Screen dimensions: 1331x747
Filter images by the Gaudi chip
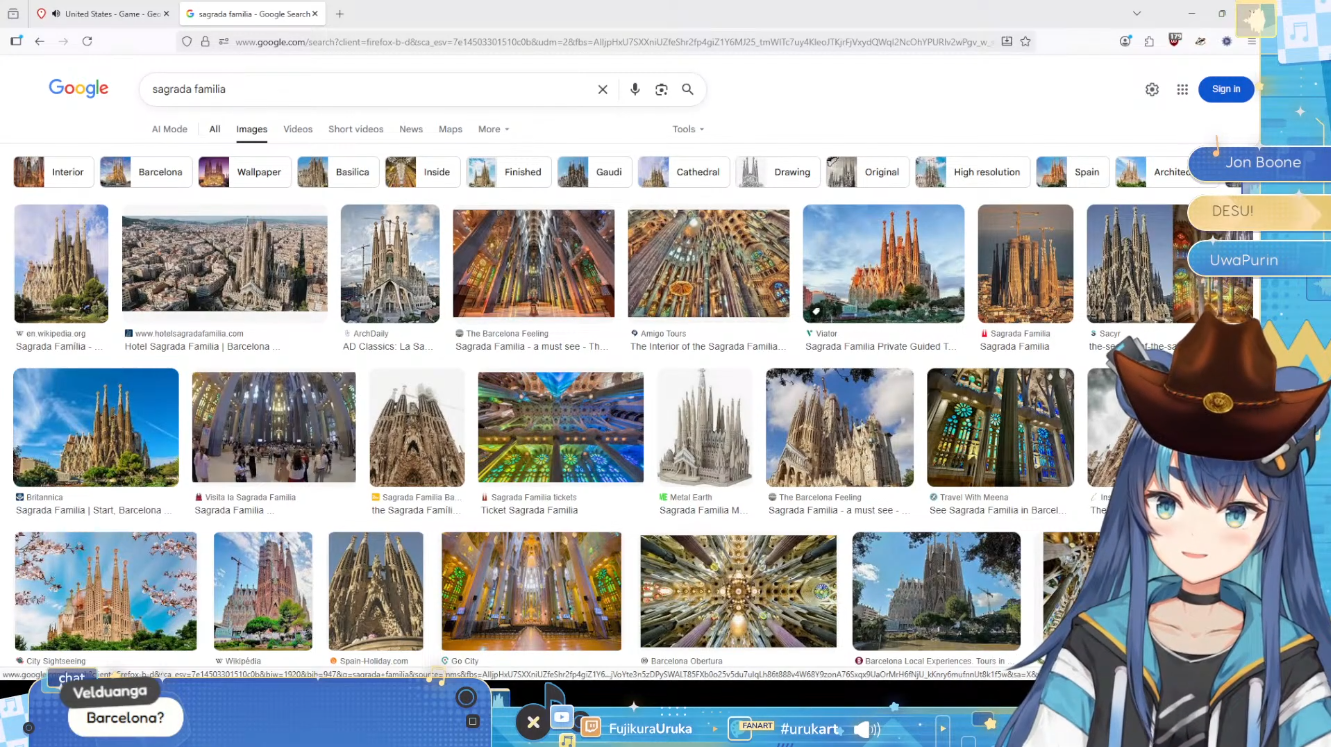click(x=595, y=172)
